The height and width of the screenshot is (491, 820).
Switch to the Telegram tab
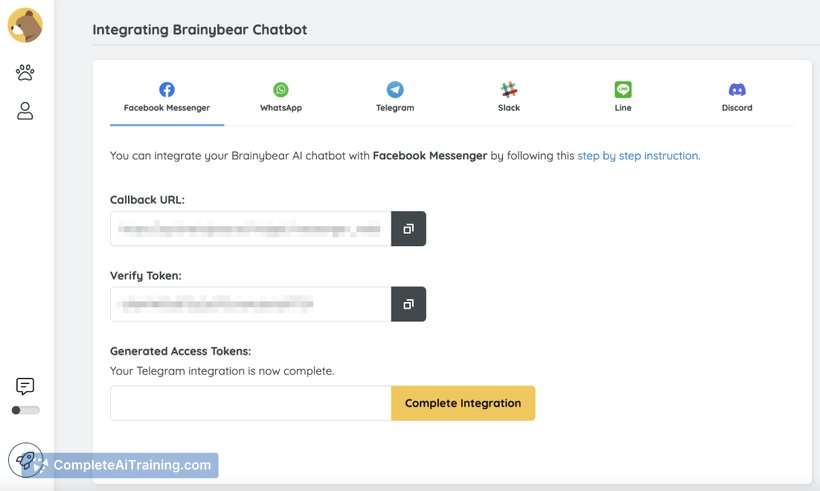click(x=395, y=97)
